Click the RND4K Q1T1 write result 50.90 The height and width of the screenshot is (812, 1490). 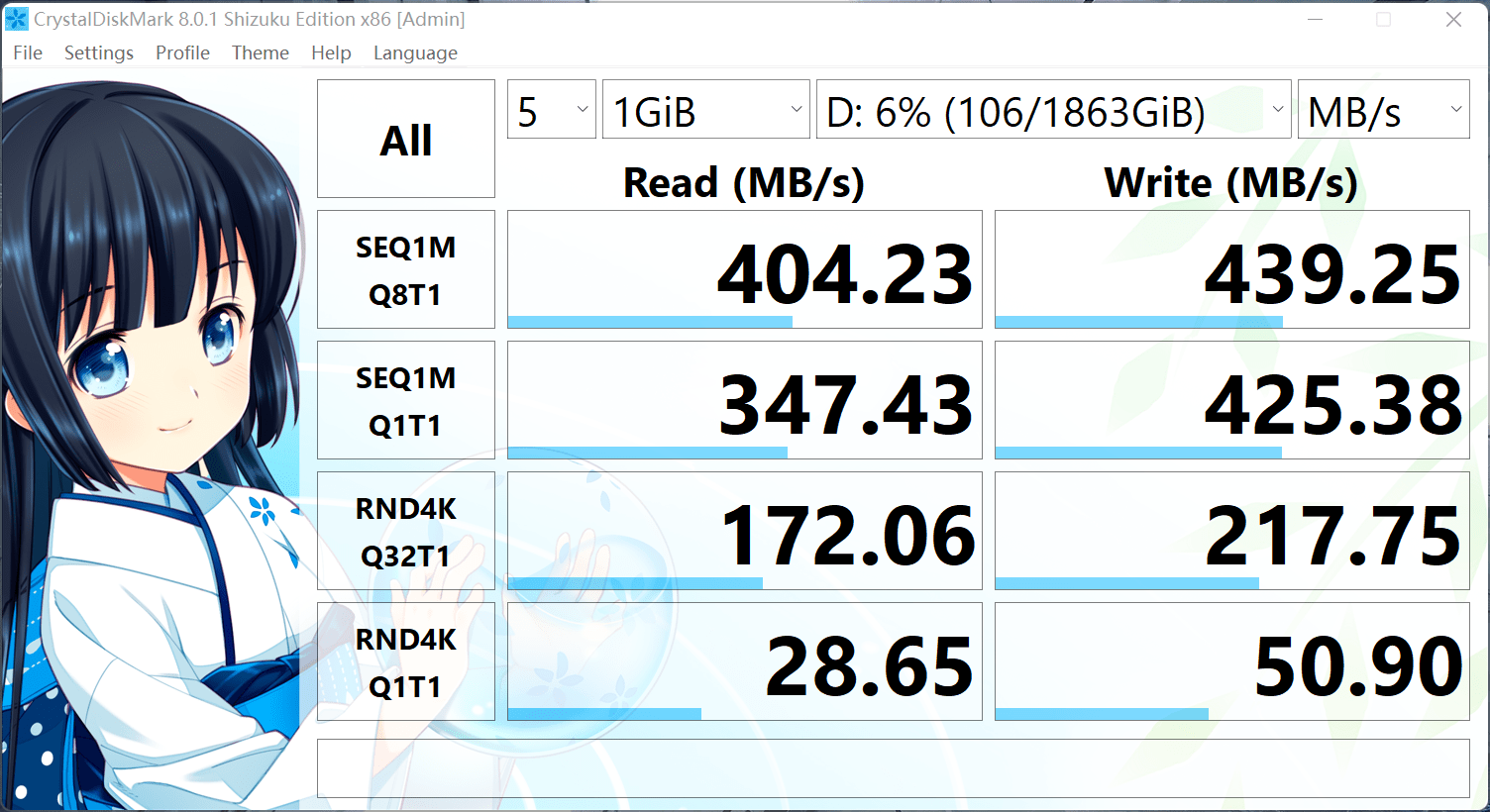[1232, 661]
